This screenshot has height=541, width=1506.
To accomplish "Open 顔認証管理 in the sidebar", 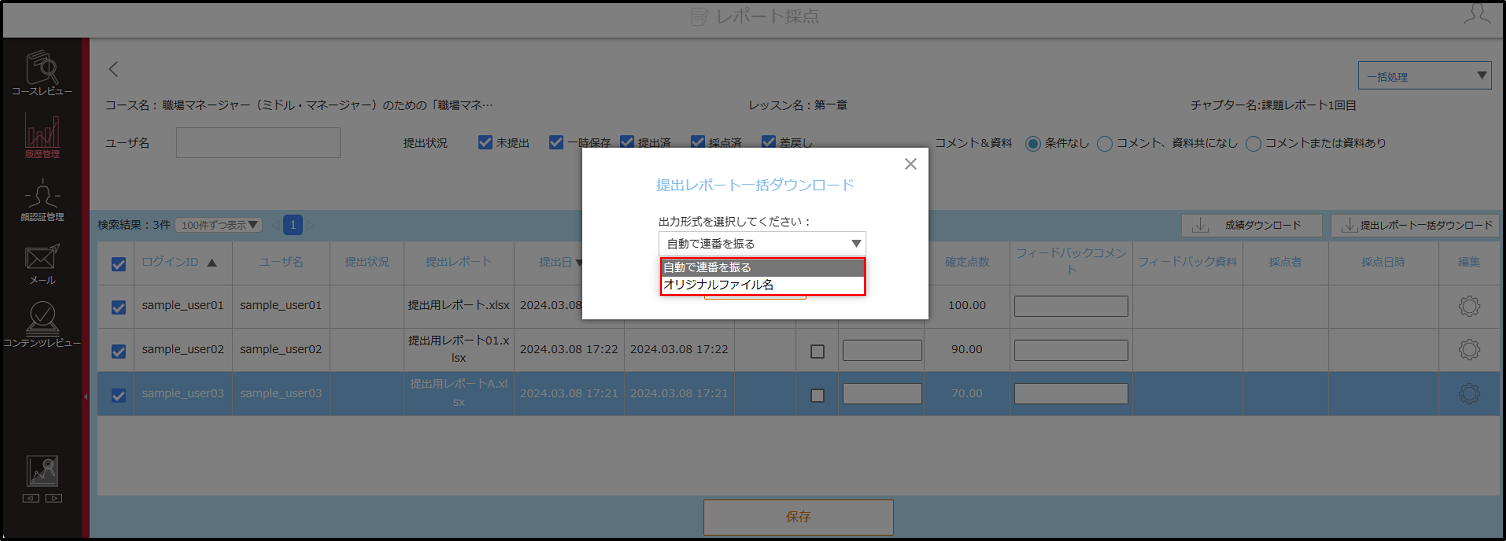I will [x=43, y=200].
